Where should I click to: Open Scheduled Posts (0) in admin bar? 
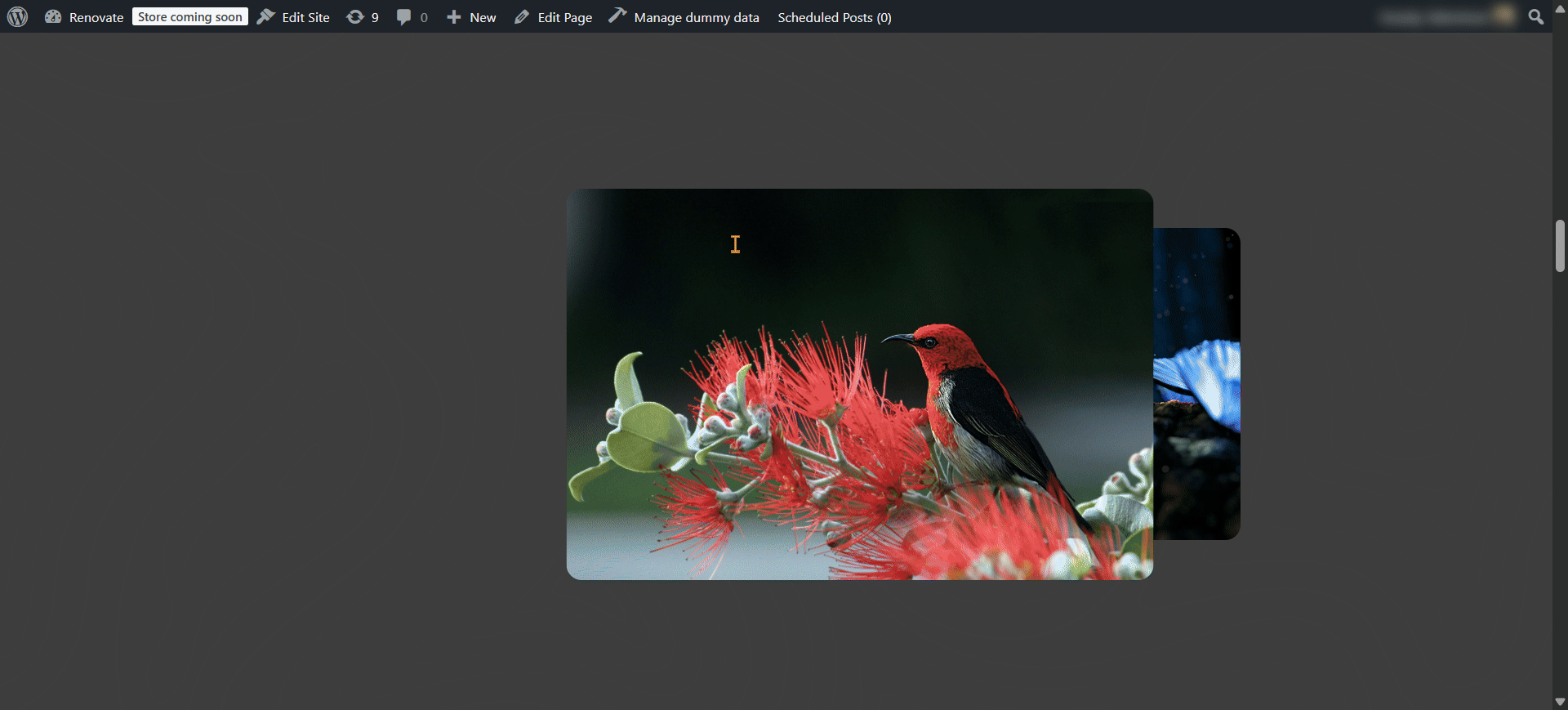(x=834, y=17)
